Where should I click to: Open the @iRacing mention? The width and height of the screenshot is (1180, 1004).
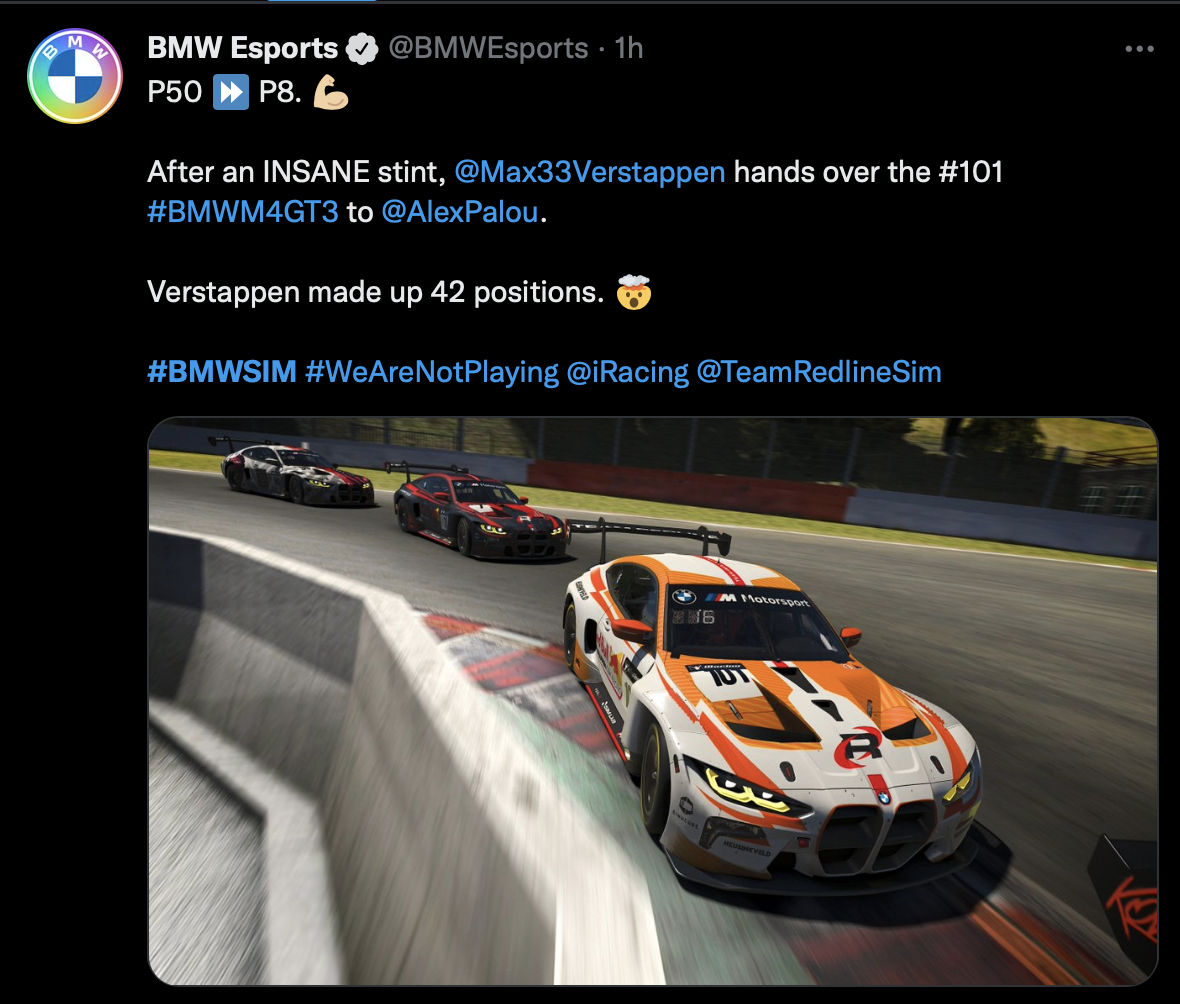[x=627, y=372]
